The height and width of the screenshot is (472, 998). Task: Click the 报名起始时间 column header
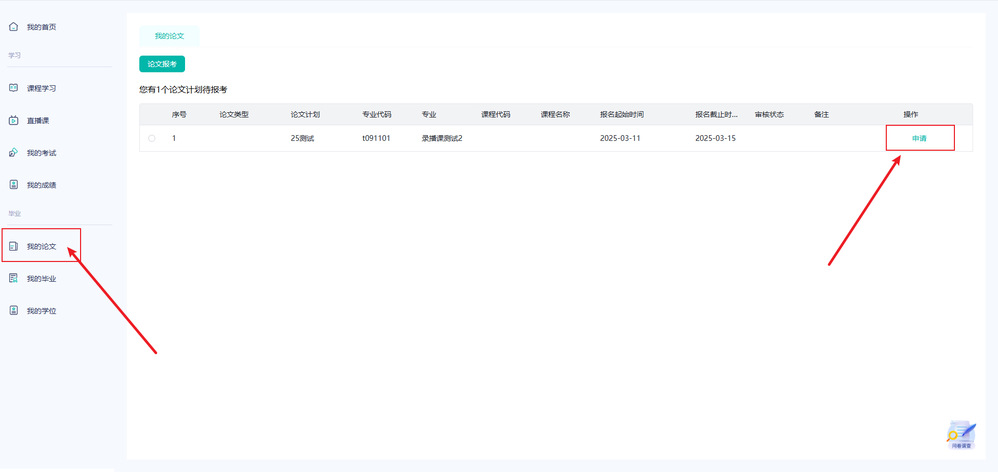coord(628,114)
